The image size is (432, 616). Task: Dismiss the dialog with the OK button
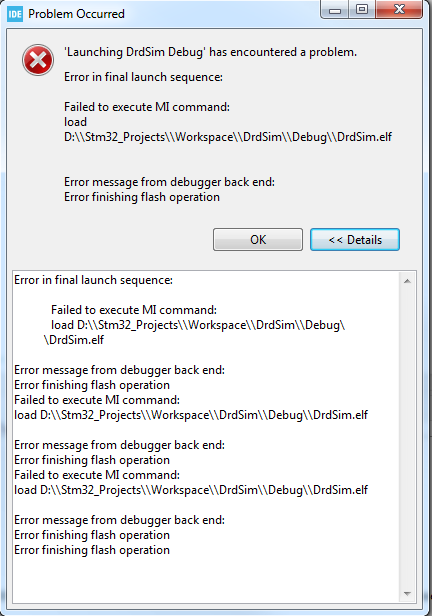(258, 239)
